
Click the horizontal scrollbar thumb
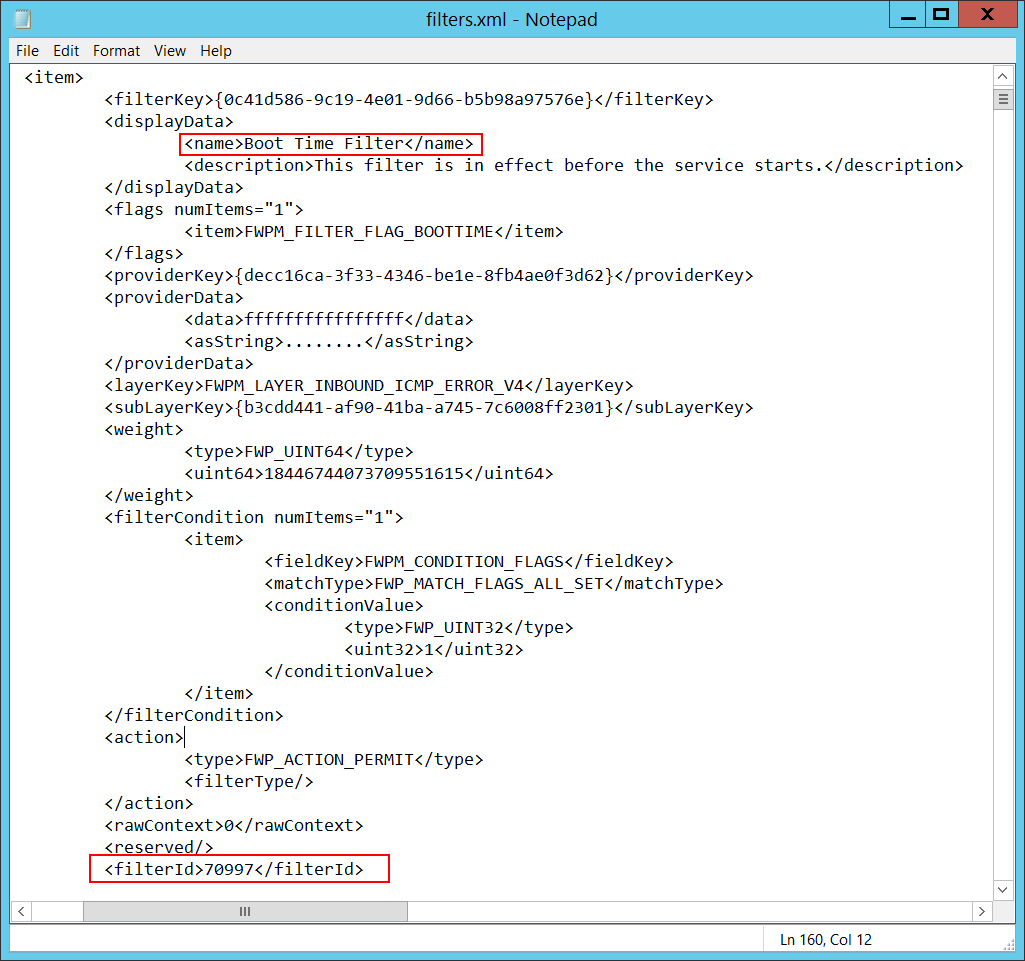(245, 911)
